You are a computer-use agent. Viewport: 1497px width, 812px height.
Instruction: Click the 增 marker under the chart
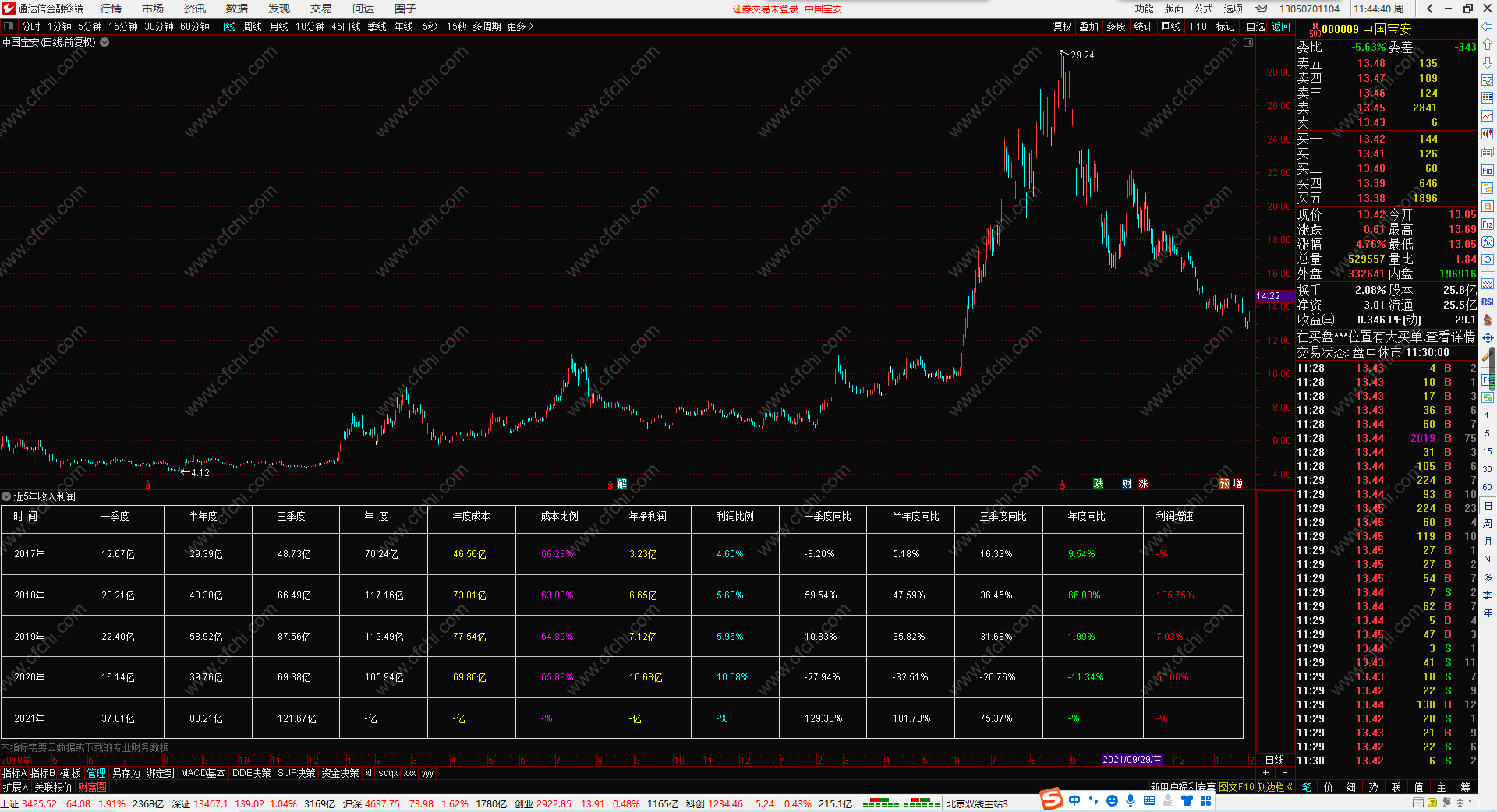coord(1237,484)
